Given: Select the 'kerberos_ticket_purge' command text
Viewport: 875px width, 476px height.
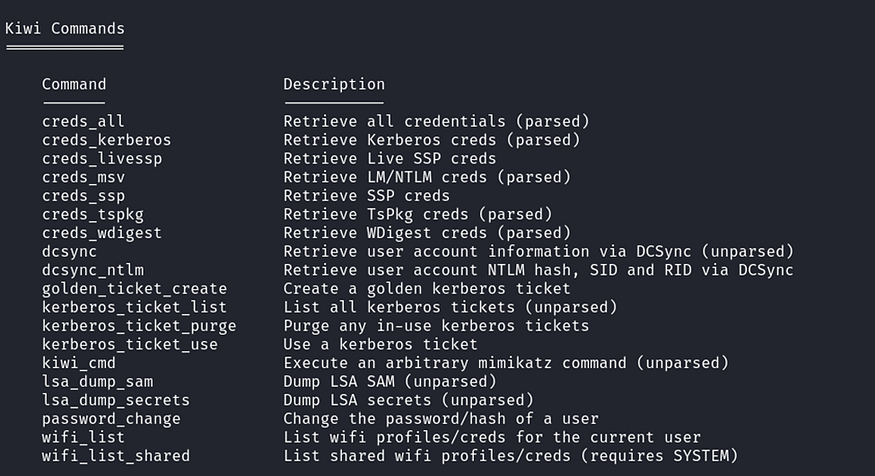Looking at the screenshot, I should pyautogui.click(x=139, y=326).
